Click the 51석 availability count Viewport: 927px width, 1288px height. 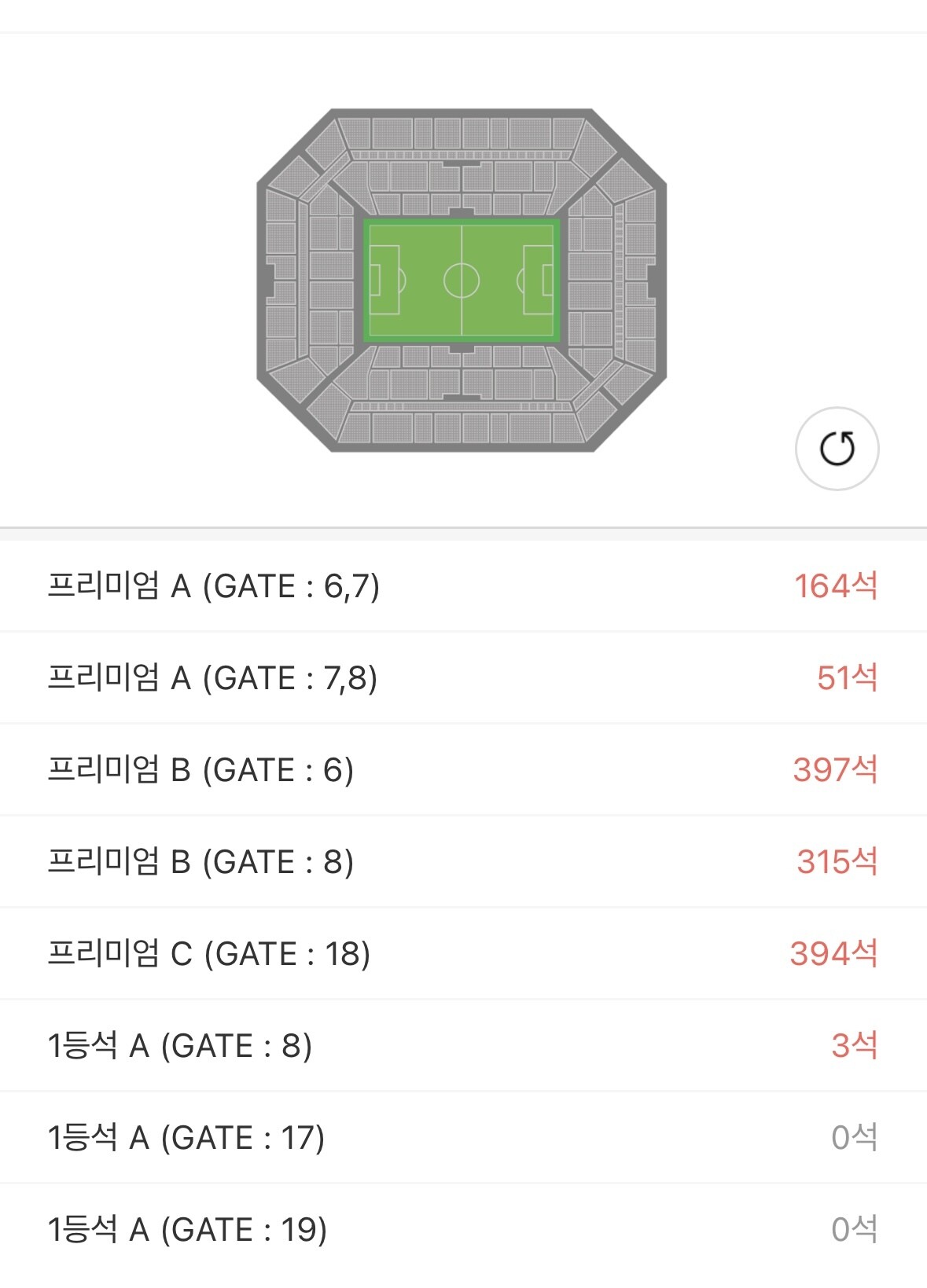tap(847, 678)
